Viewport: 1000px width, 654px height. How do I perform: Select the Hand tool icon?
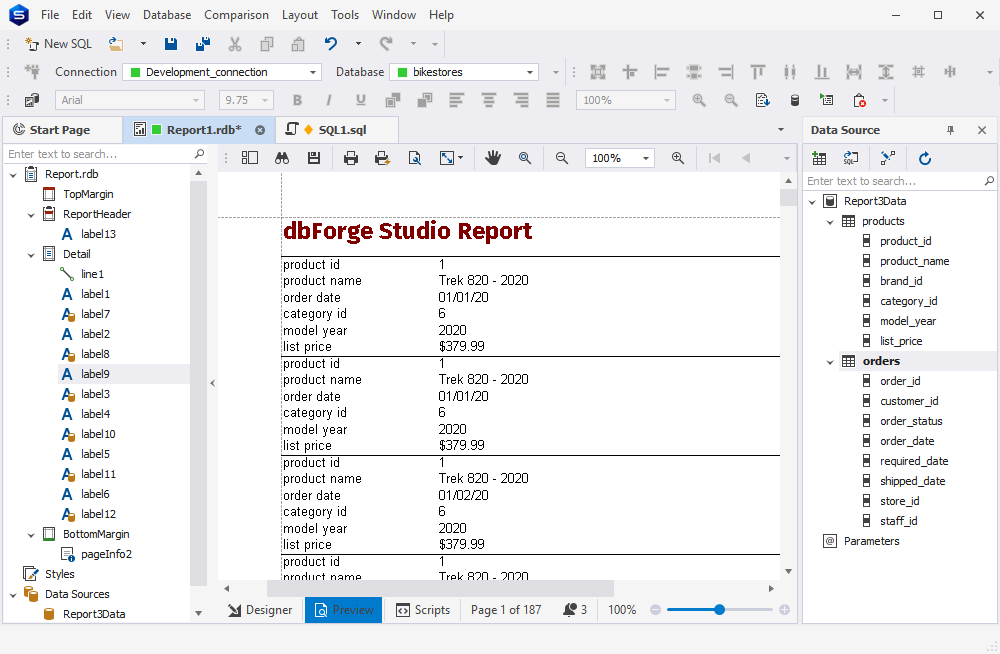pos(492,158)
